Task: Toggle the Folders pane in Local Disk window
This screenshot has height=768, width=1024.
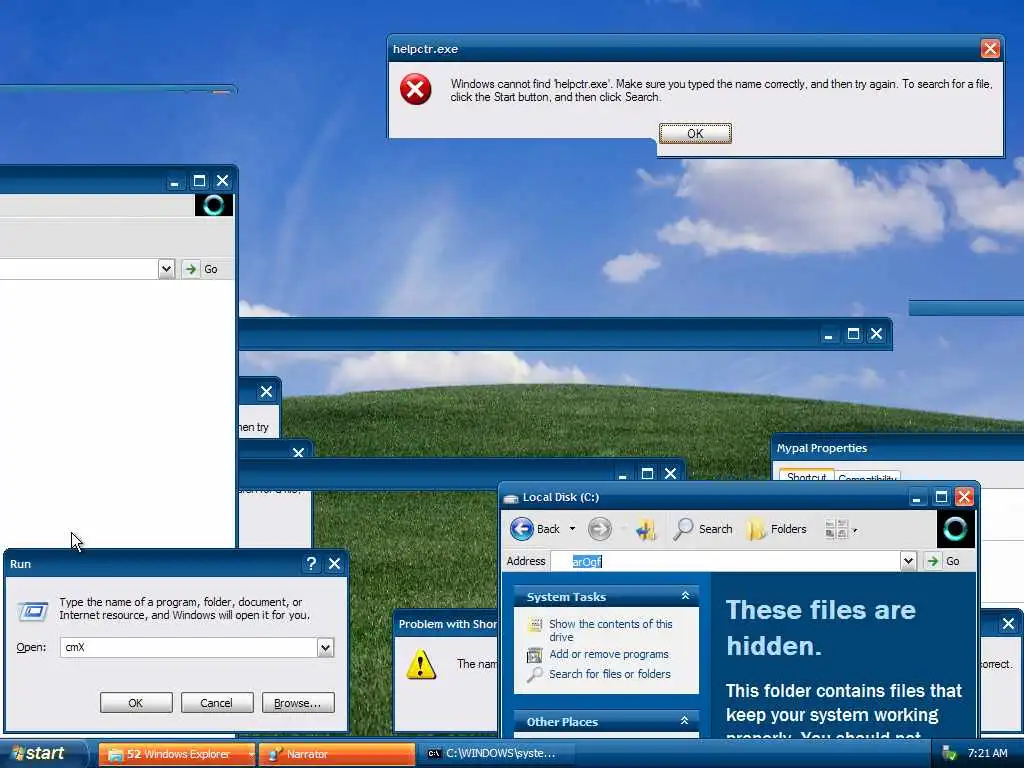Action: click(776, 529)
